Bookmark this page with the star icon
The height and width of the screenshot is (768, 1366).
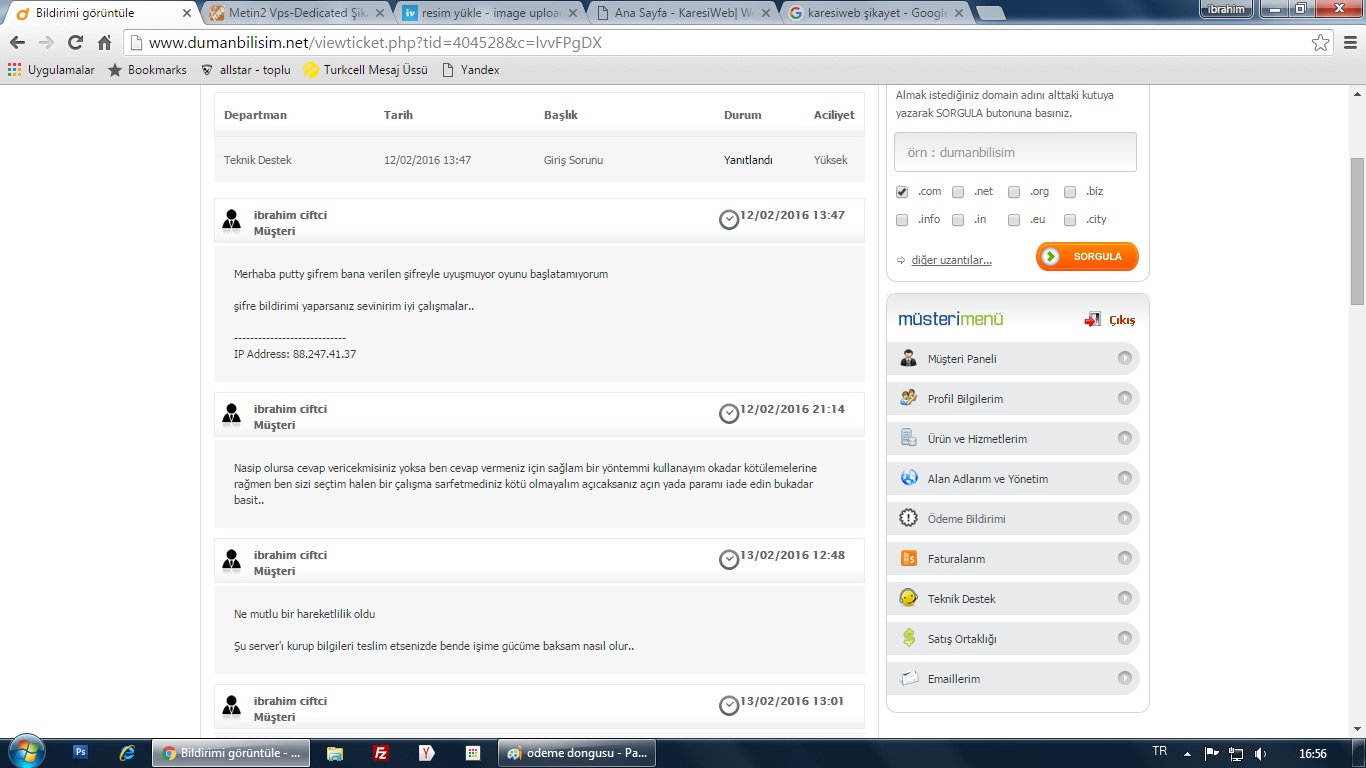pos(1321,43)
